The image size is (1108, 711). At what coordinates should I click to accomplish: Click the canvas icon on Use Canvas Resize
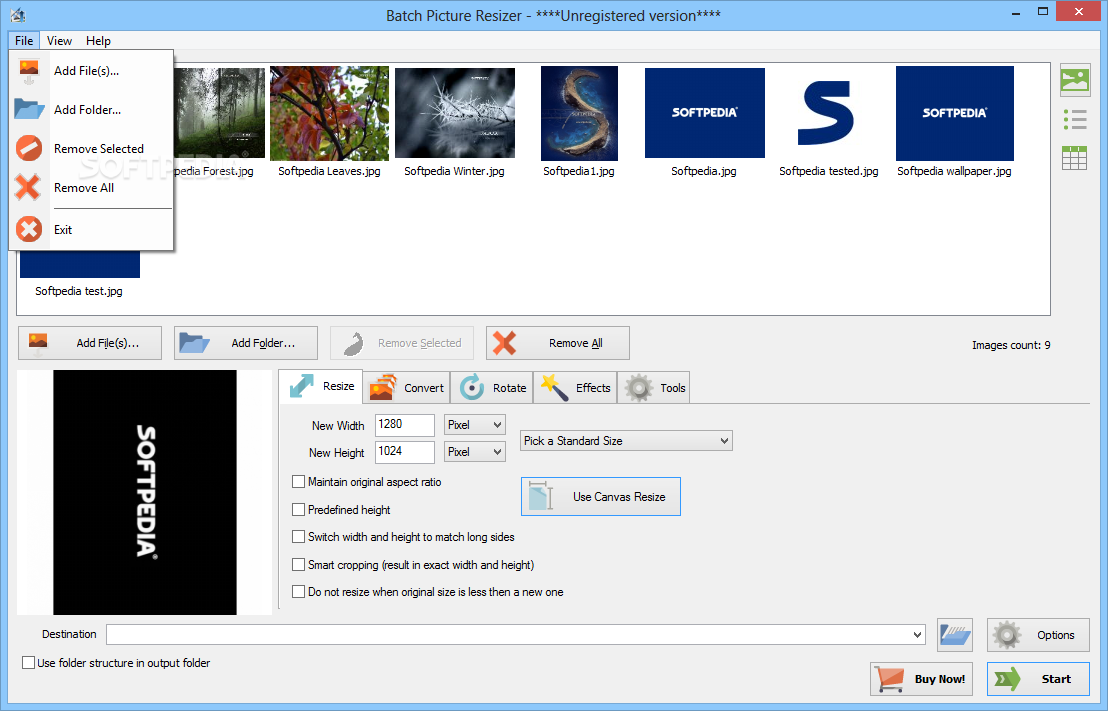[x=541, y=496]
